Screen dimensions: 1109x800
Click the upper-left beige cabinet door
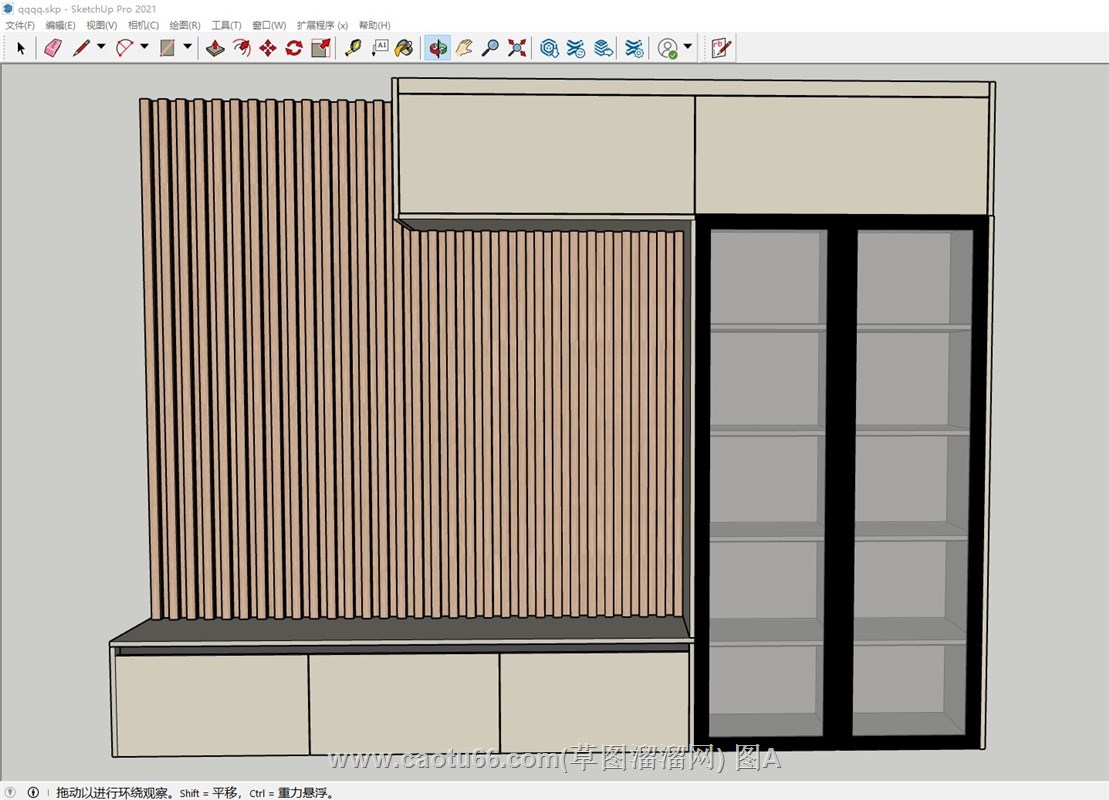[x=545, y=154]
